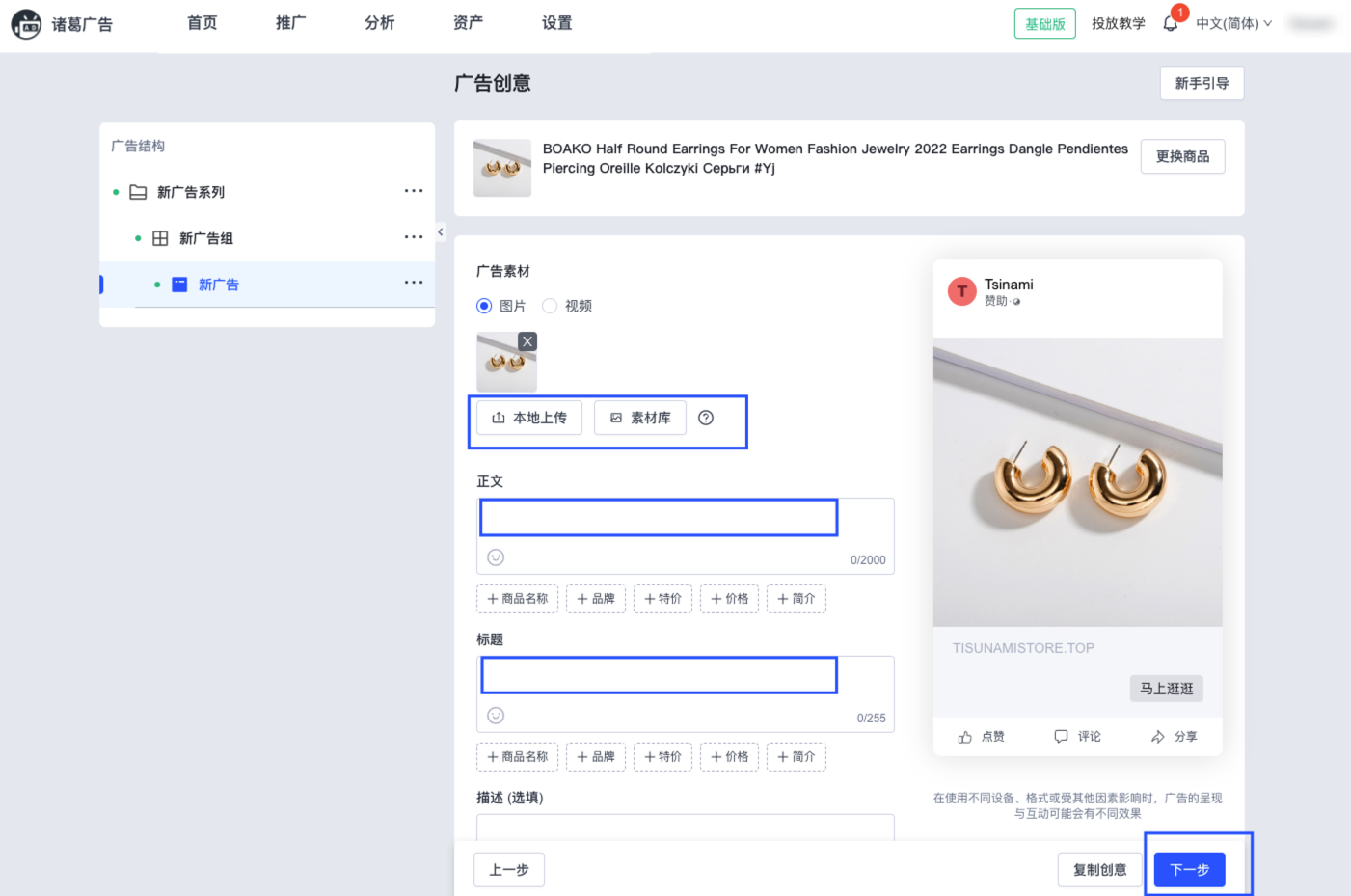Click the 评论 comment icon in preview
The image size is (1351, 896).
(1061, 737)
